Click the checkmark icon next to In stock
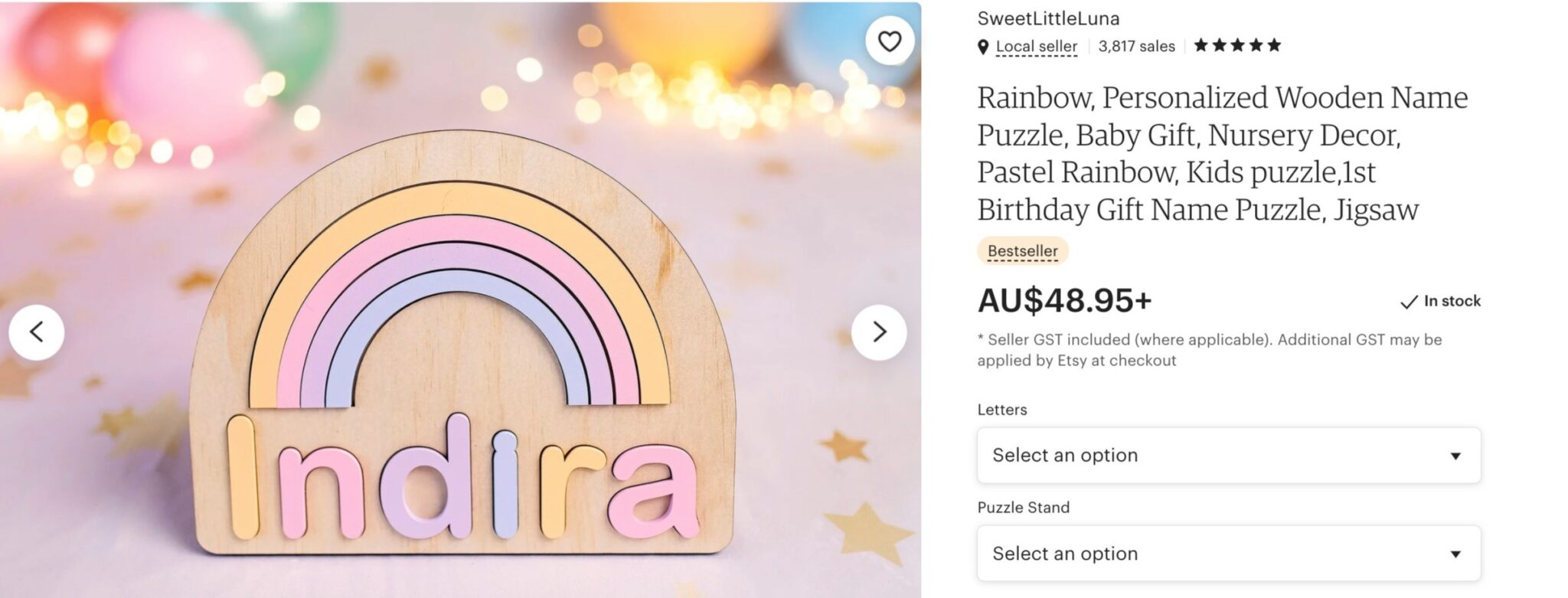This screenshot has height=598, width=1568. (x=1410, y=302)
